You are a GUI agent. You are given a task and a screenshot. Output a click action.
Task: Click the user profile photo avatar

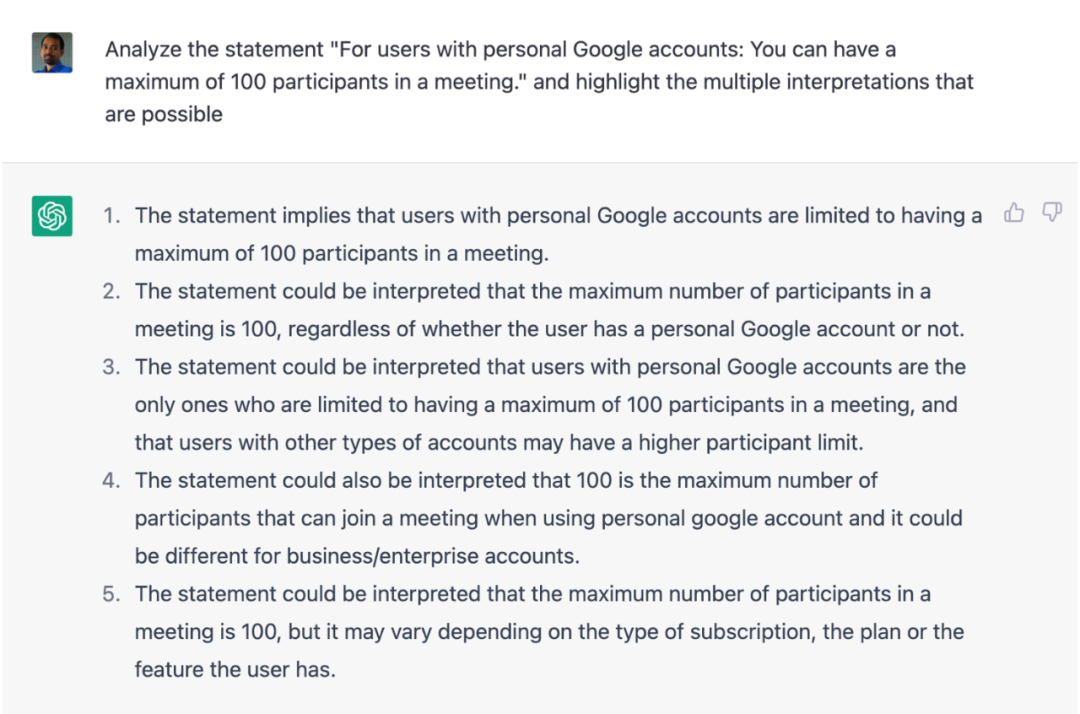(52, 52)
